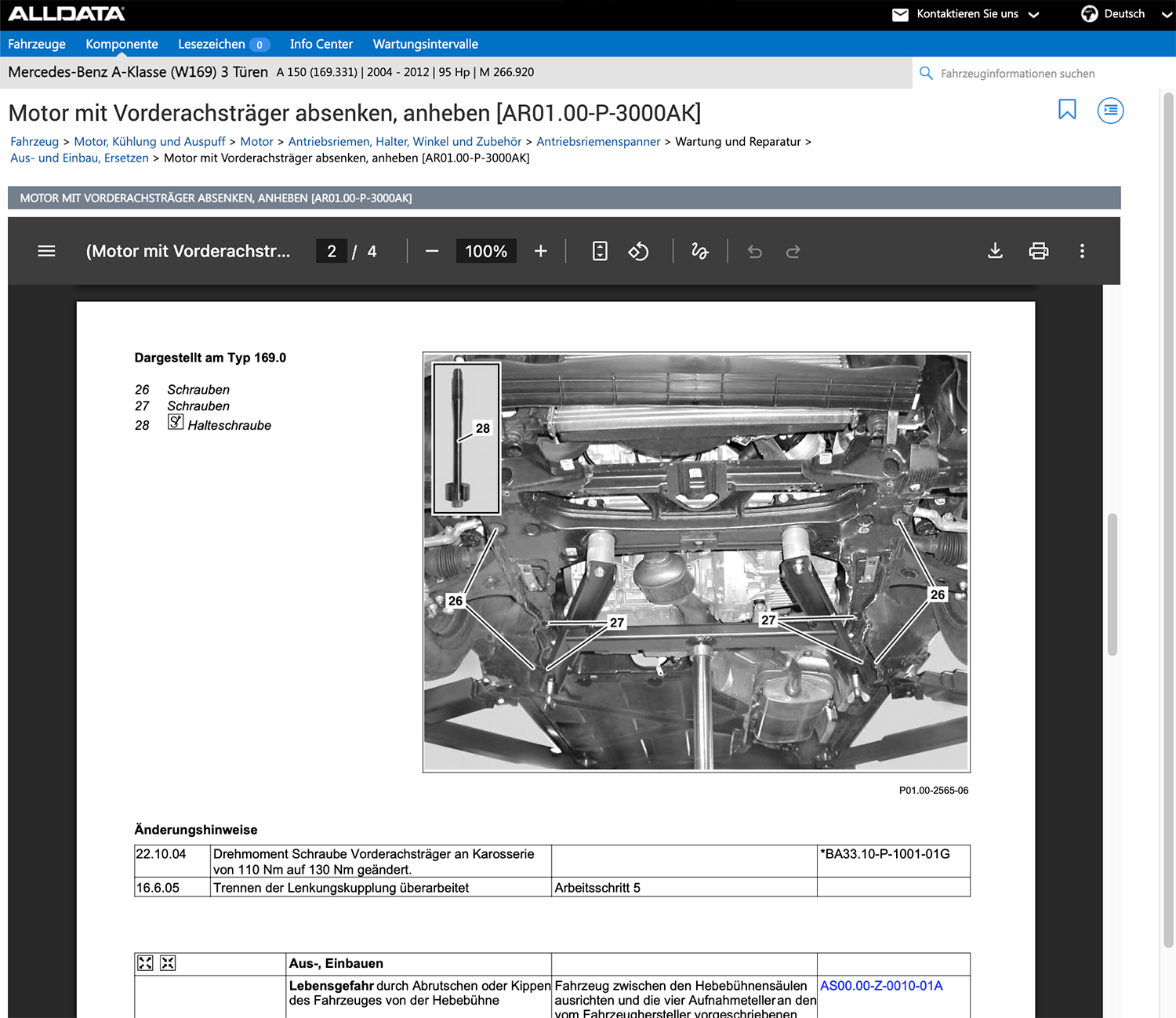Click the Dargestellt am Typ 169.0 heading
This screenshot has height=1018, width=1176.
210,358
